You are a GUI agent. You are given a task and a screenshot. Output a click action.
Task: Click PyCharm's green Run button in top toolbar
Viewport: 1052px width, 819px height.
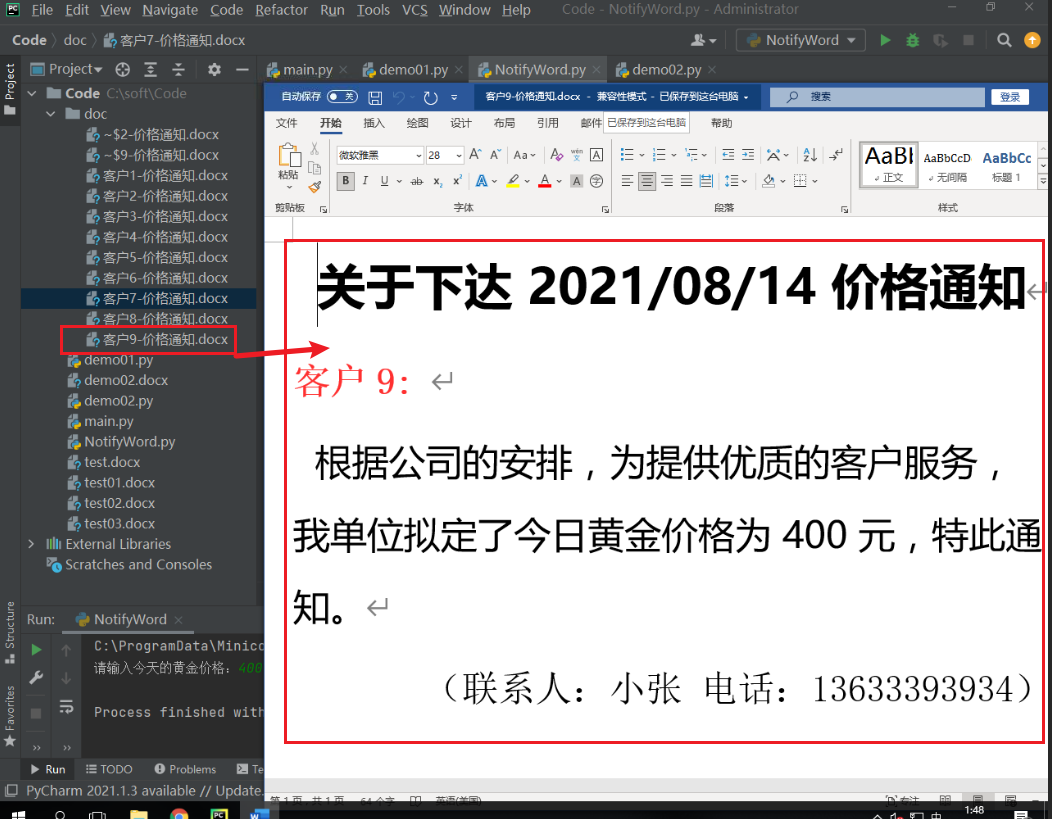(886, 40)
